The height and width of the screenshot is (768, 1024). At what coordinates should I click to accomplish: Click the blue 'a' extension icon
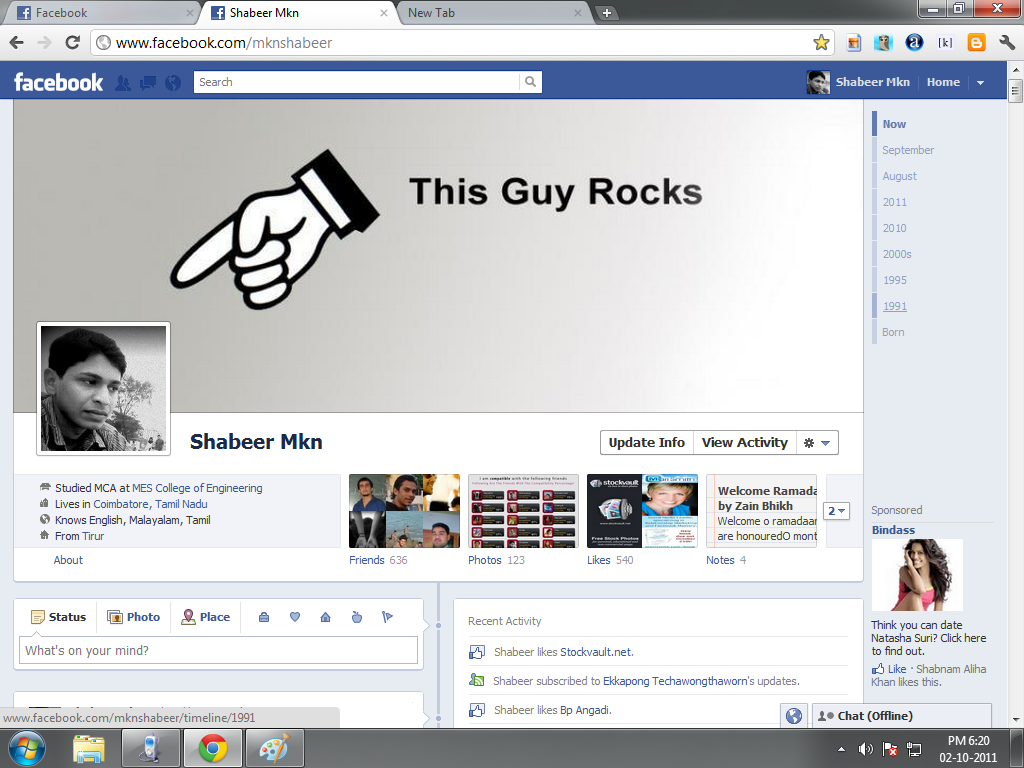(x=914, y=43)
